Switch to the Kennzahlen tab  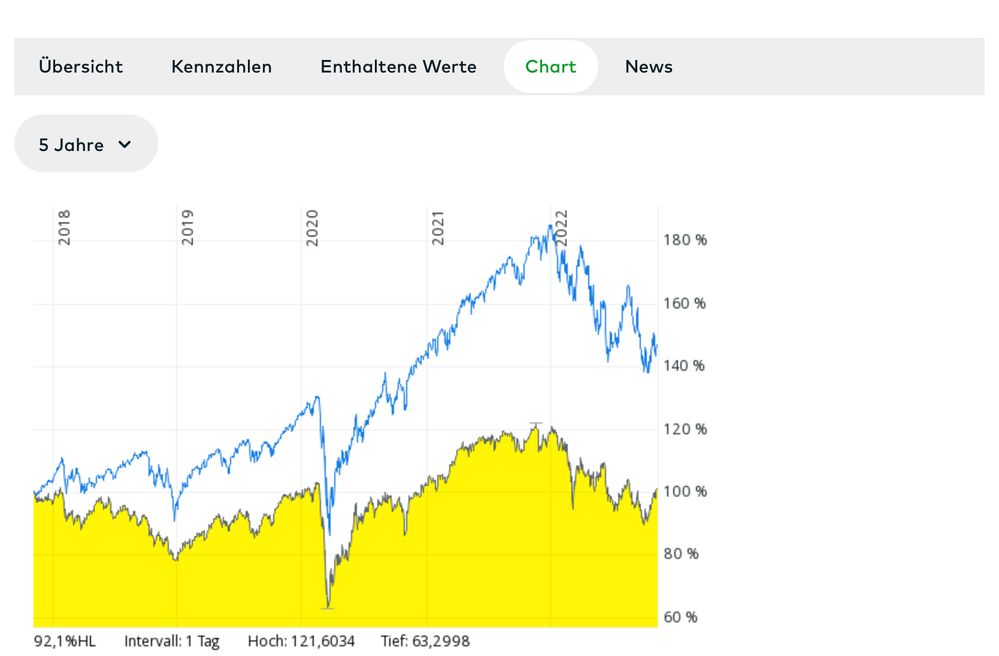pyautogui.click(x=221, y=67)
